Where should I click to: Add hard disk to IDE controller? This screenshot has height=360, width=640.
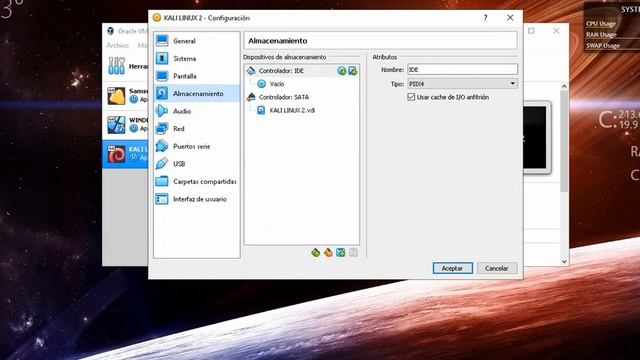[x=353, y=71]
